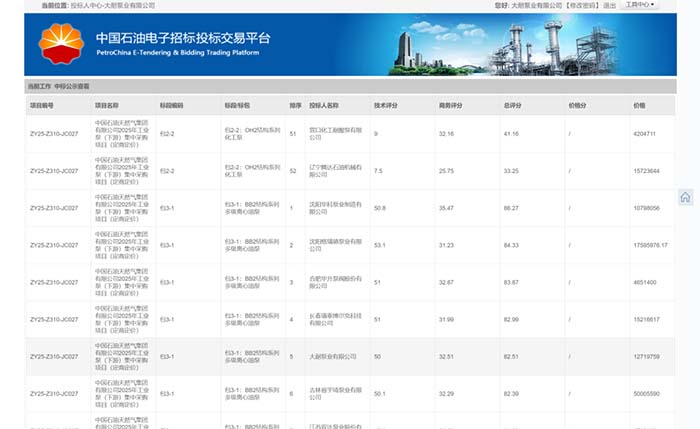Select the technical score cell 7.5
This screenshot has width=700, height=429.
click(378, 171)
